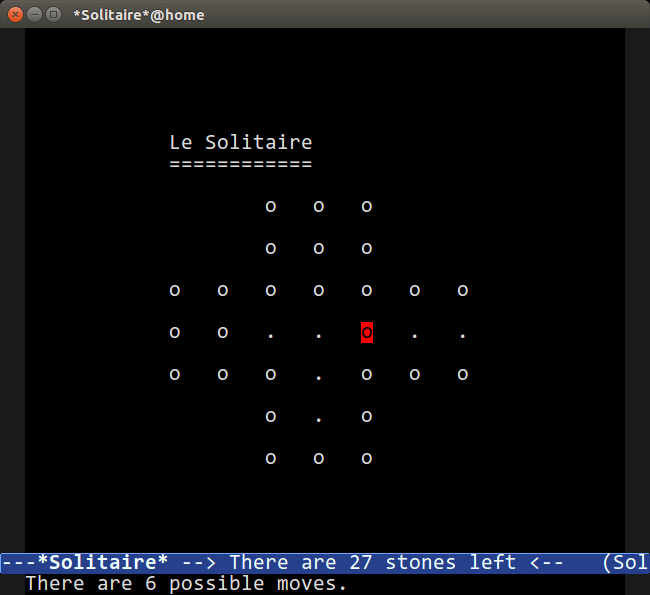Pick the top-left stone in the first row
The width and height of the screenshot is (650, 595).
click(271, 207)
